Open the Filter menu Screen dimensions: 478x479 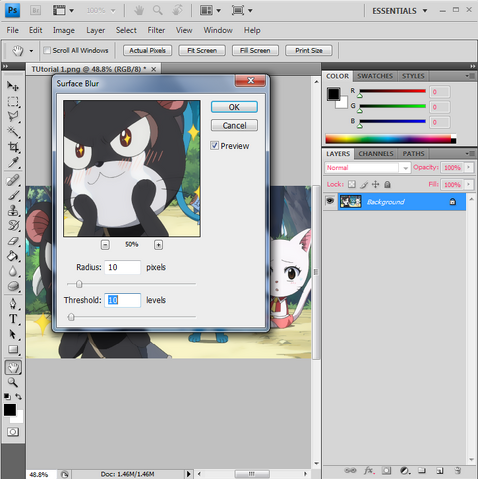(156, 30)
